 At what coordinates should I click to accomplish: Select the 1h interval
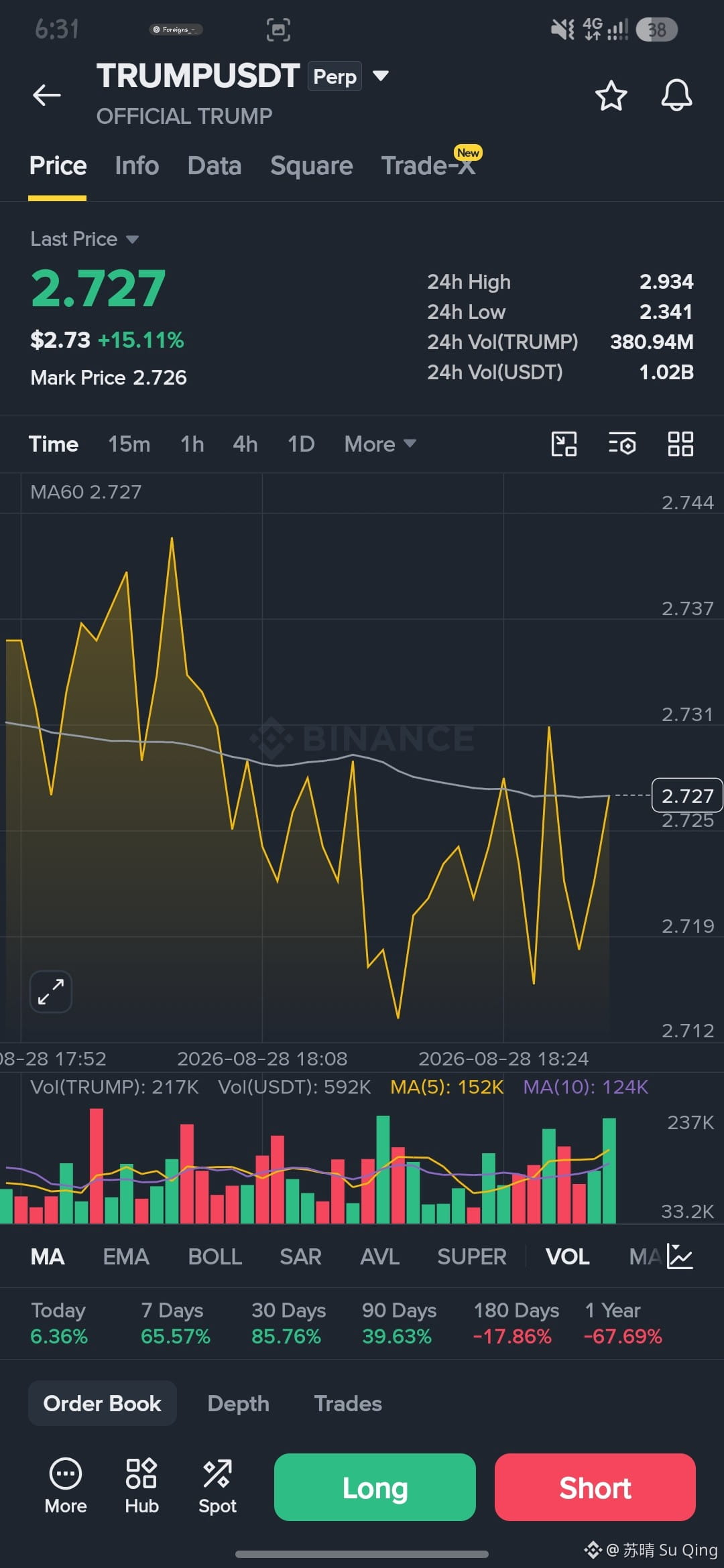[x=192, y=444]
